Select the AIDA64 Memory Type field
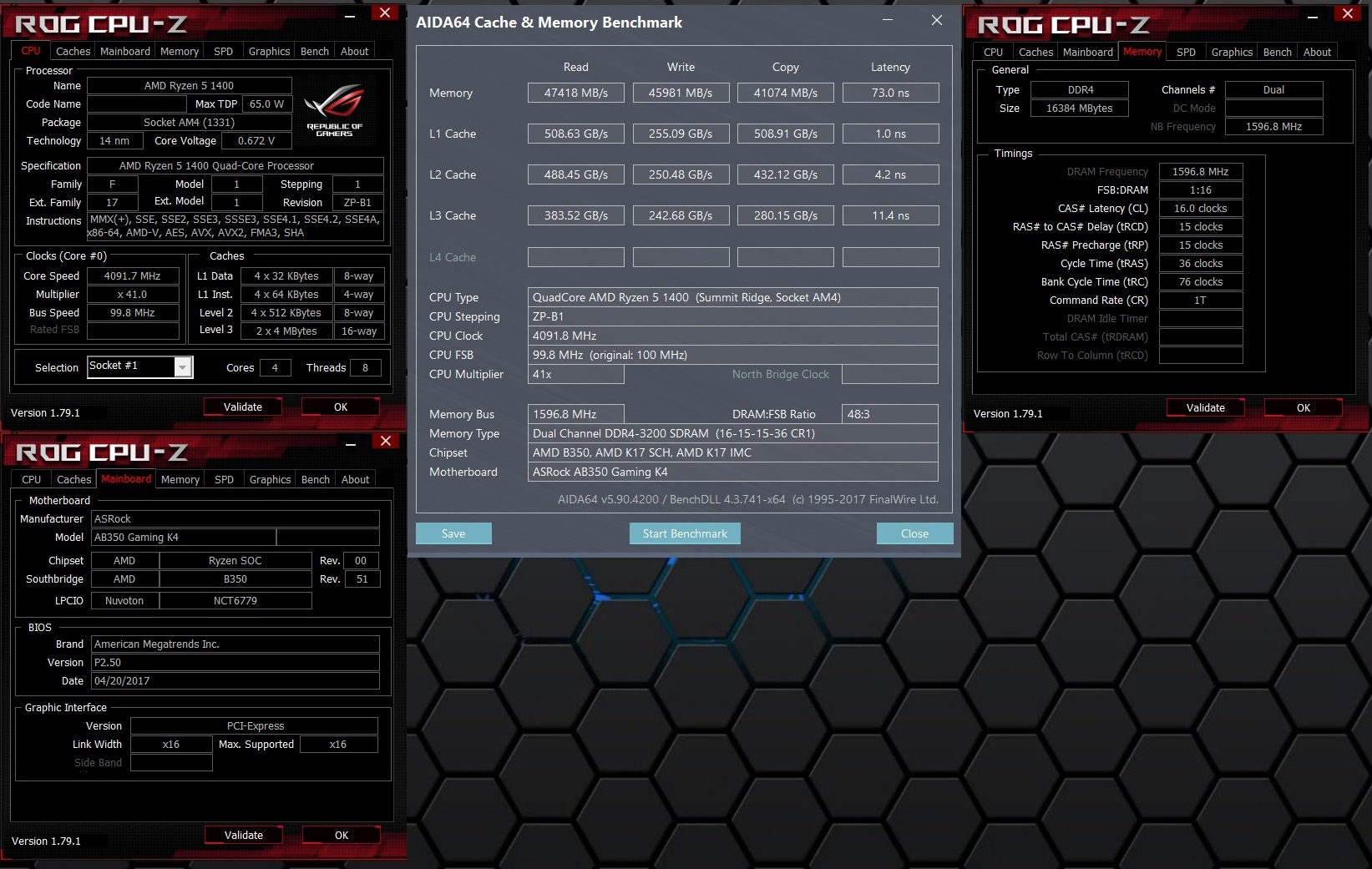The width and height of the screenshot is (1372, 869). [733, 433]
